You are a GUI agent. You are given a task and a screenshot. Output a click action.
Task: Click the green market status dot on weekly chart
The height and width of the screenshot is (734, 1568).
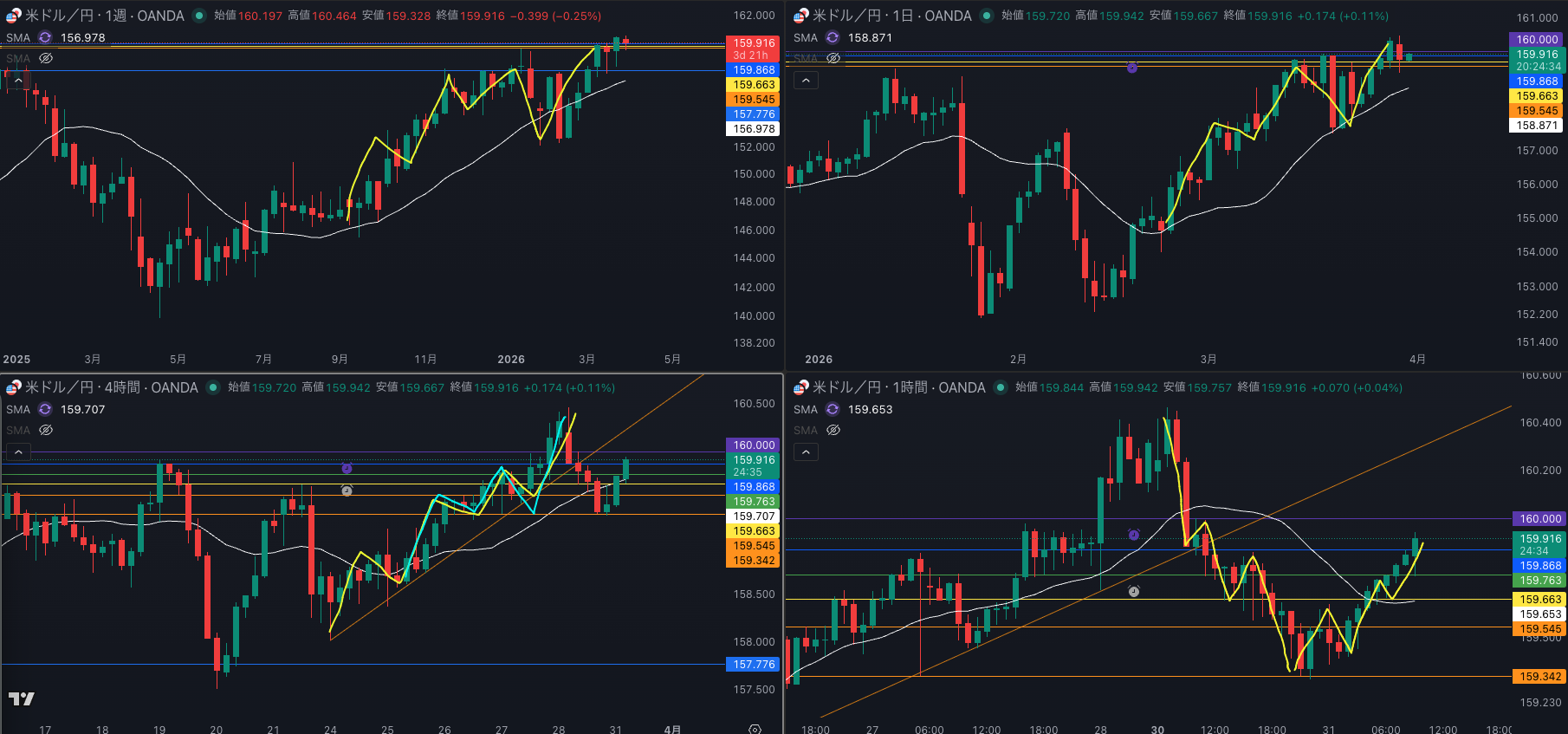199,16
